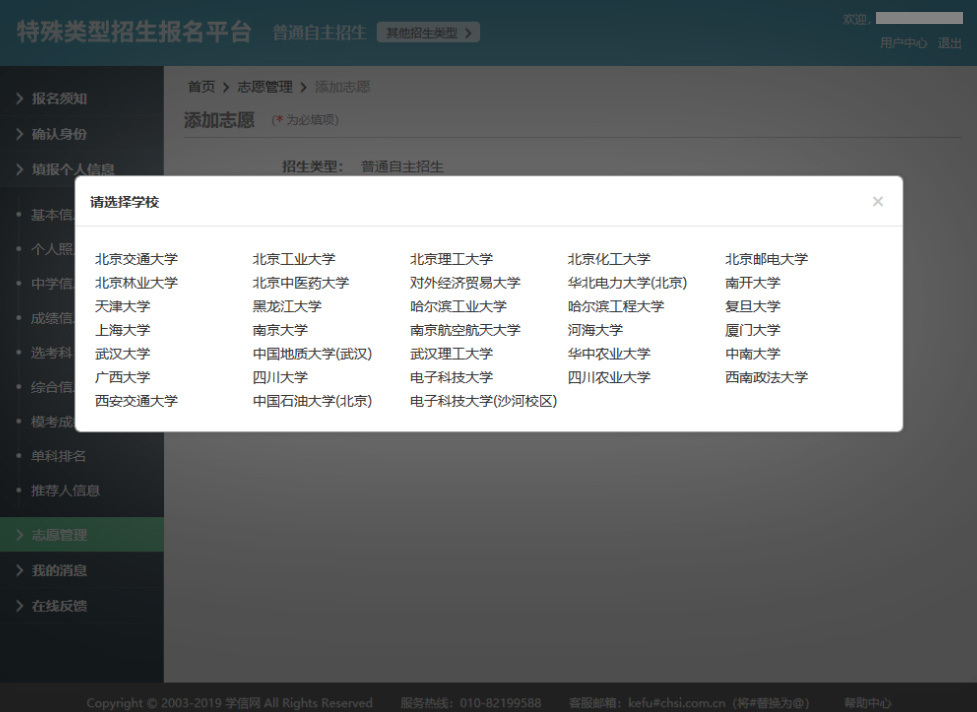
Task: Choose 四川大学
Action: click(x=280, y=377)
